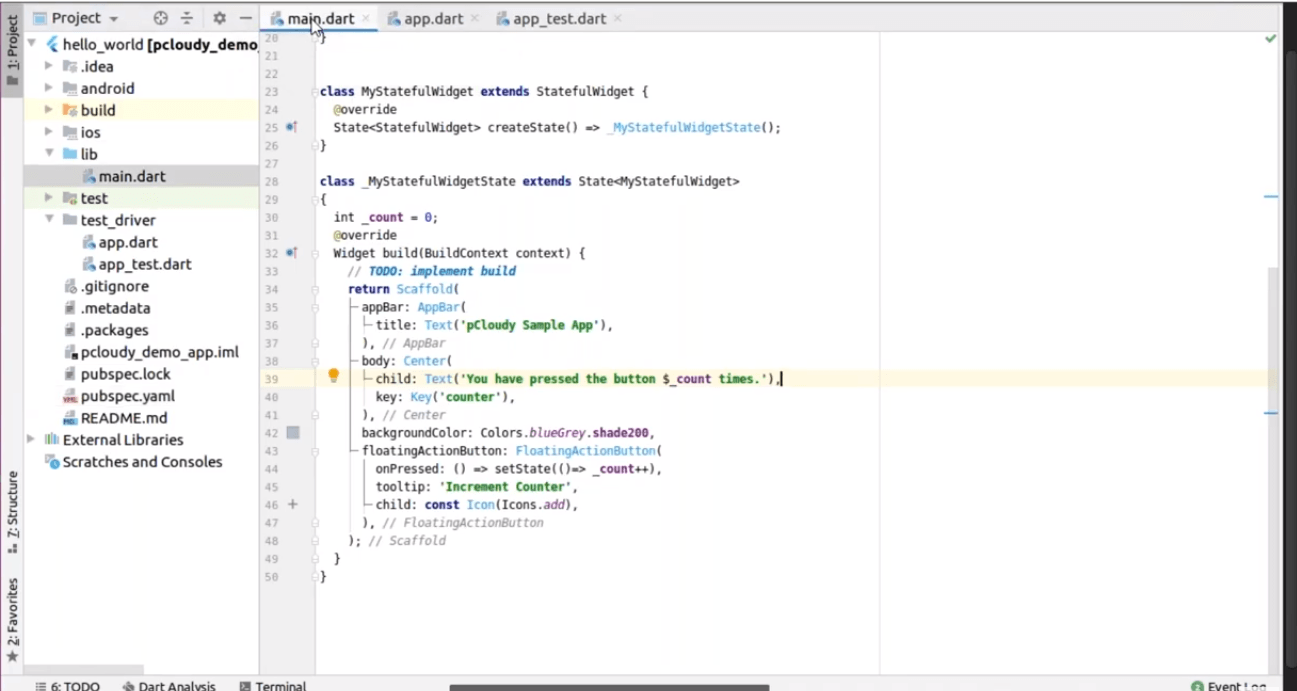Switch to the app.dart editor tab
The height and width of the screenshot is (691, 1297).
coord(432,18)
